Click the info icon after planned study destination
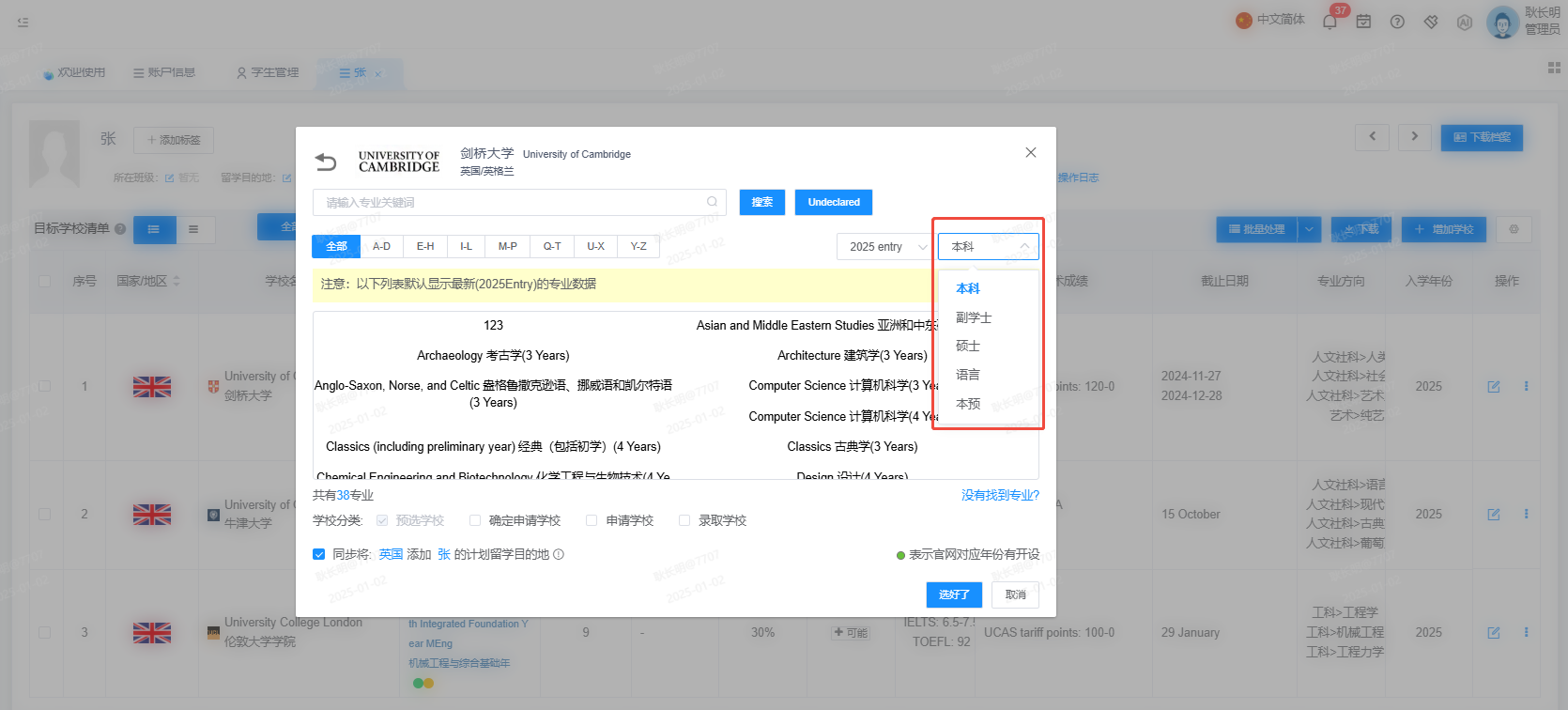The height and width of the screenshot is (710, 1568). [x=559, y=554]
